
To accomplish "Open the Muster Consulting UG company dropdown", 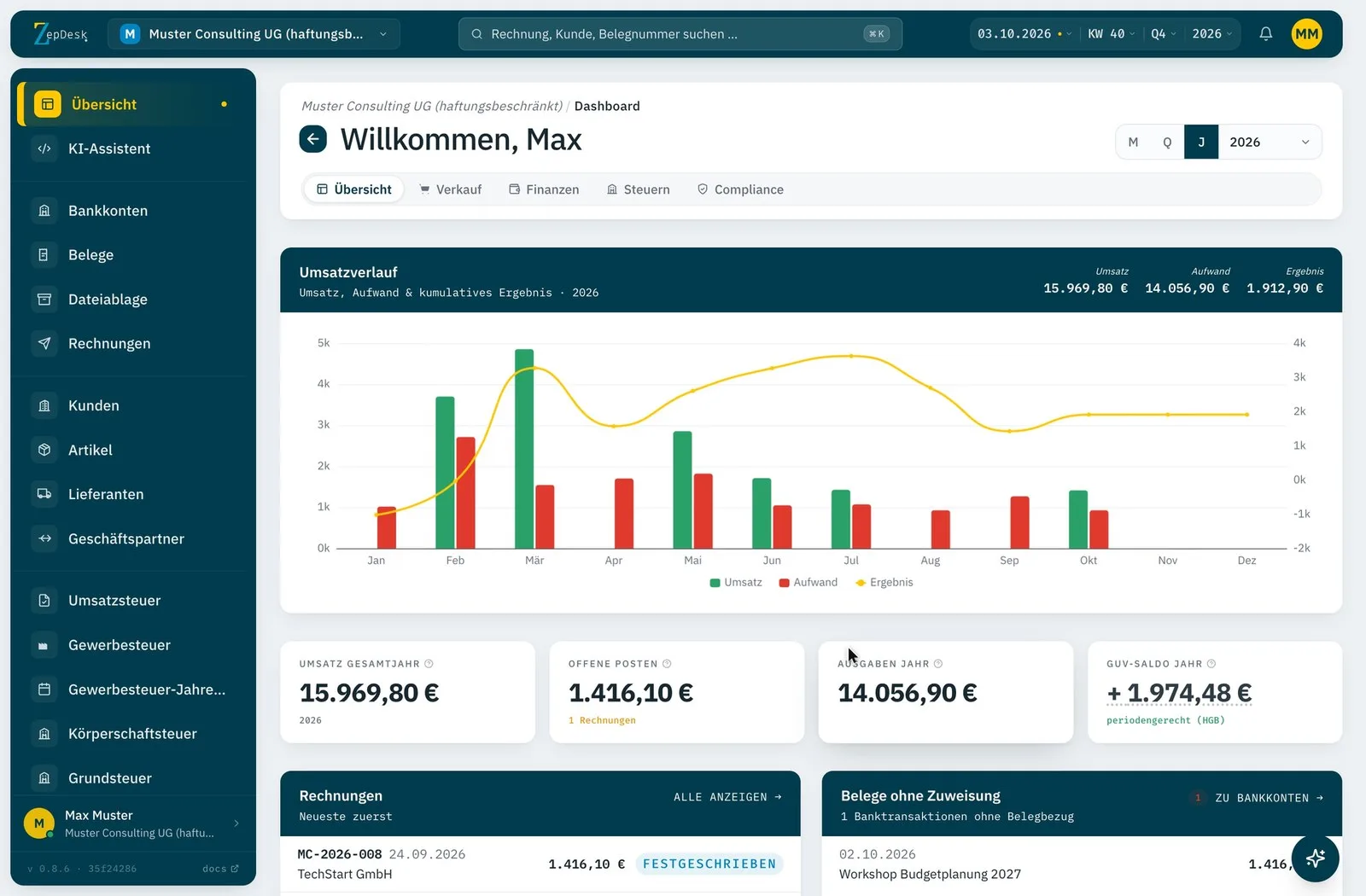I will point(254,34).
